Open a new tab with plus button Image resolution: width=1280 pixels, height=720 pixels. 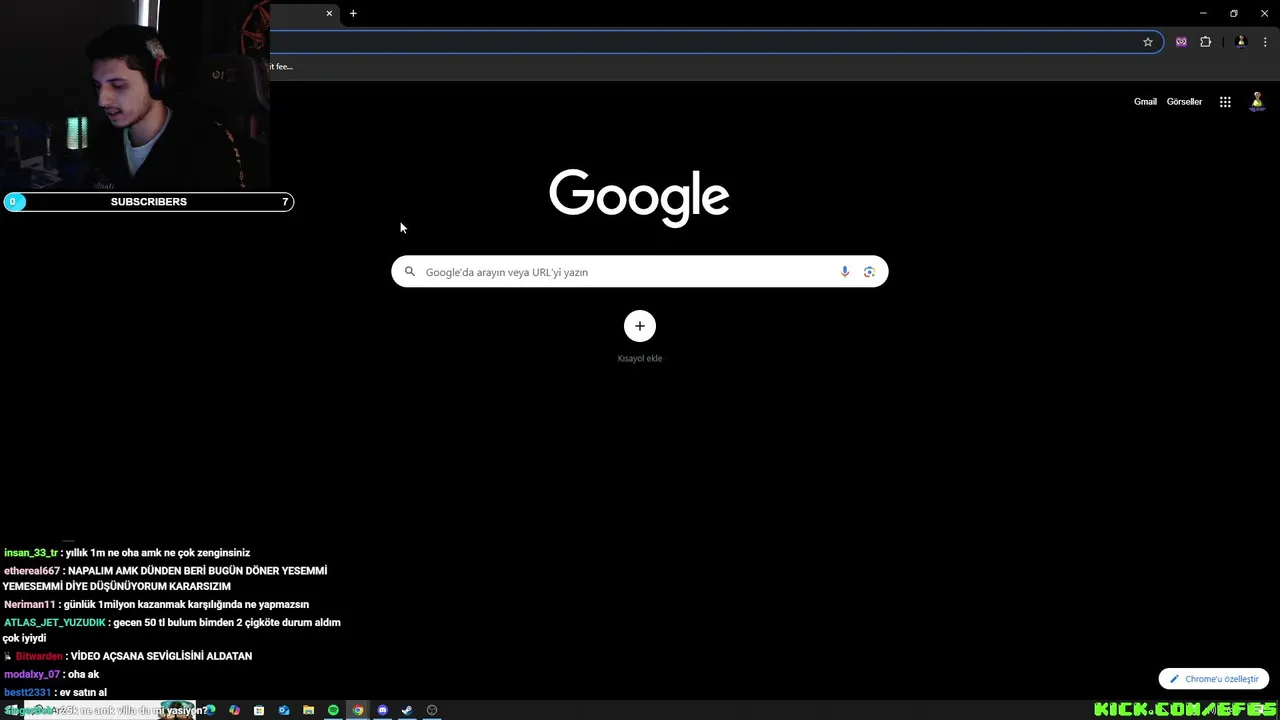pyautogui.click(x=353, y=13)
